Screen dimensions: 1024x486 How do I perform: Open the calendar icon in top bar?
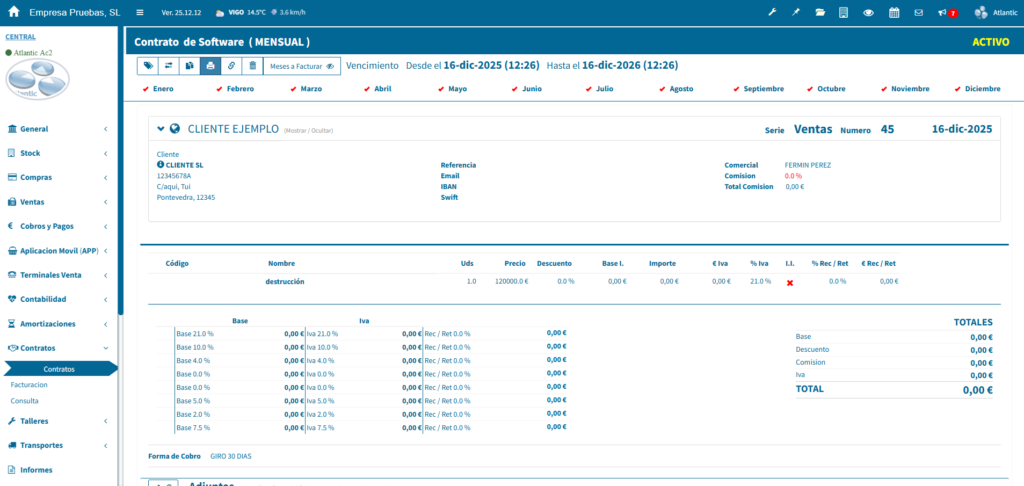(893, 13)
